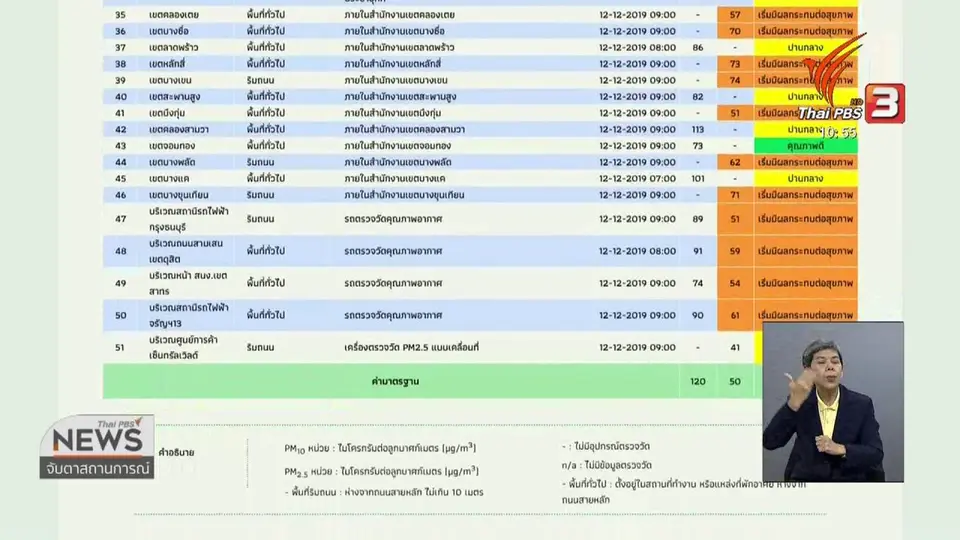
Task: Click PM2.5 value 41 in row 51
Action: pos(735,347)
